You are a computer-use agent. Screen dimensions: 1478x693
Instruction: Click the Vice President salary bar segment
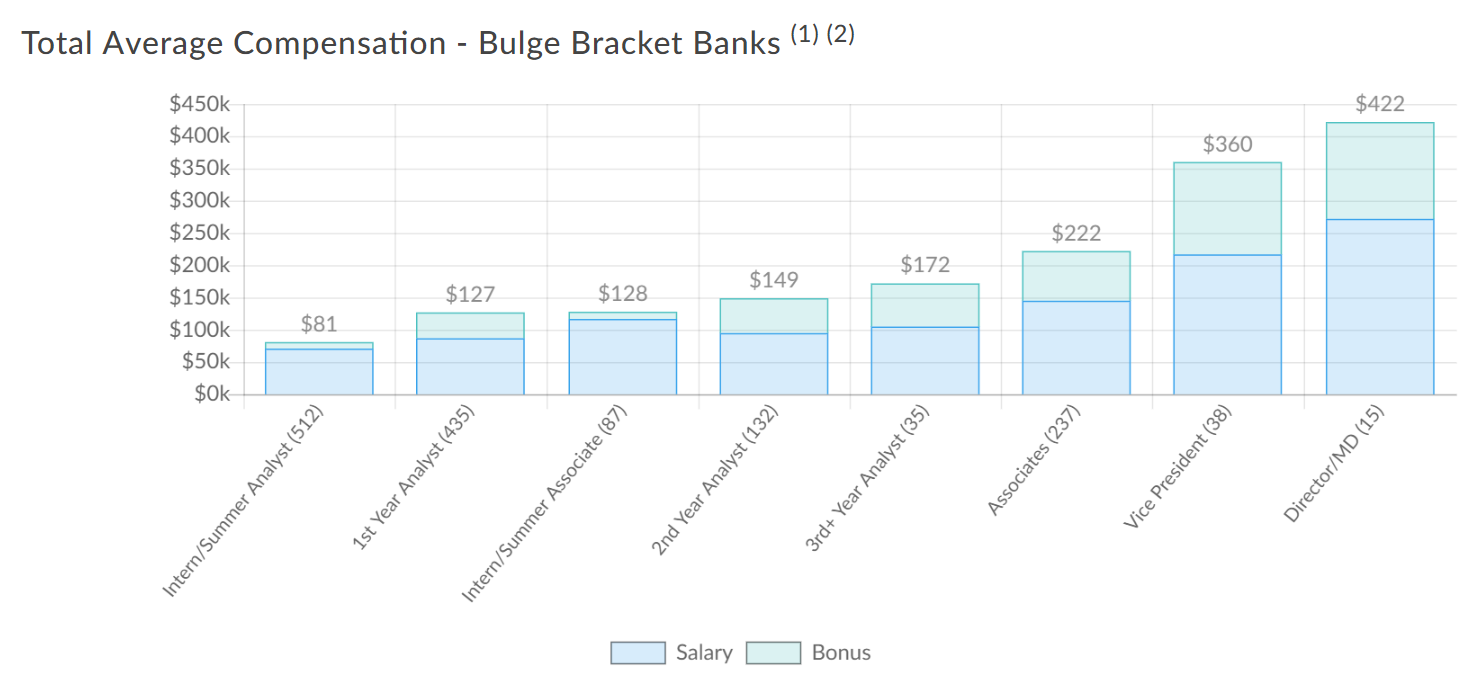(x=1227, y=324)
